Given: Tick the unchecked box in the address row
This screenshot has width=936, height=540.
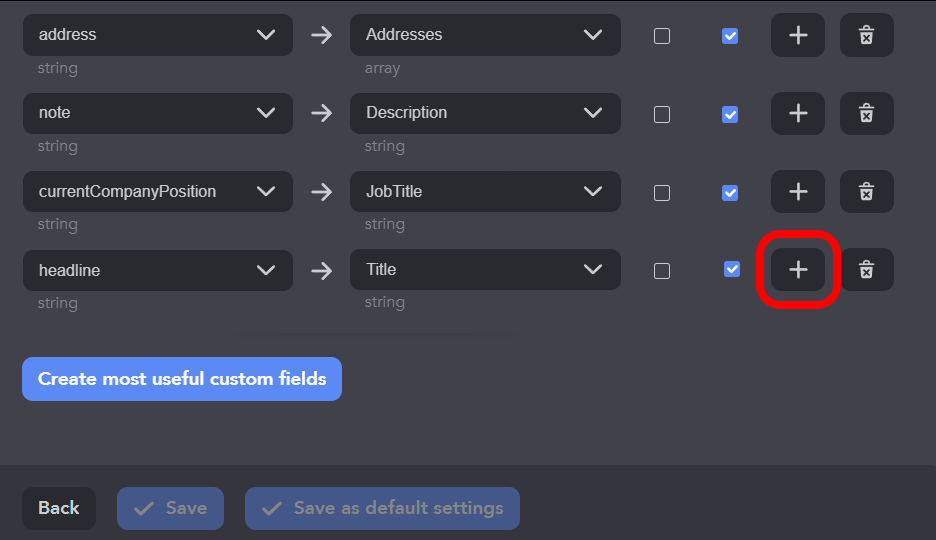Looking at the screenshot, I should [662, 36].
